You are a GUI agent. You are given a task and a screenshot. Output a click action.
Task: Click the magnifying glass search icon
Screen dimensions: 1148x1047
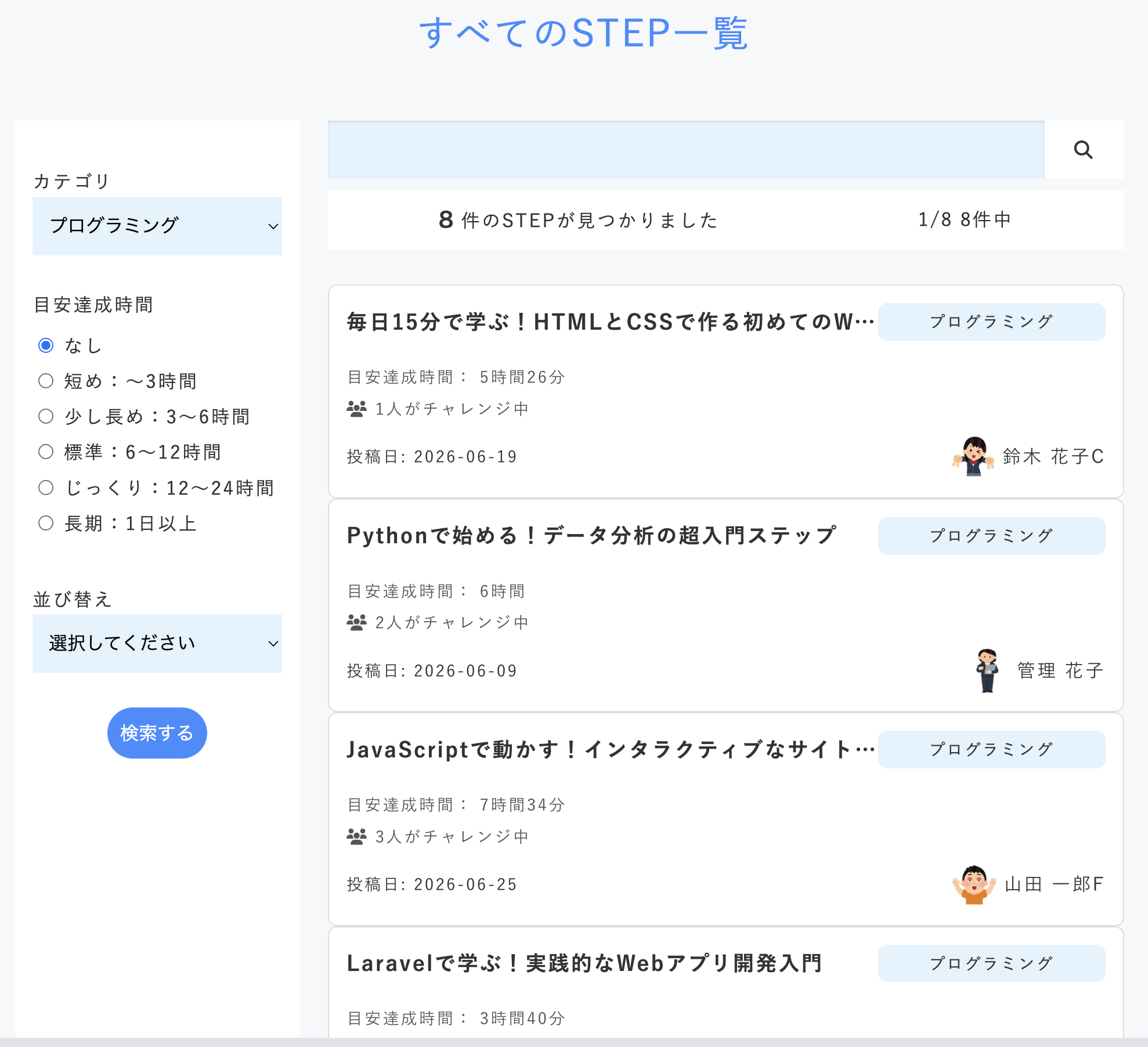click(1083, 150)
